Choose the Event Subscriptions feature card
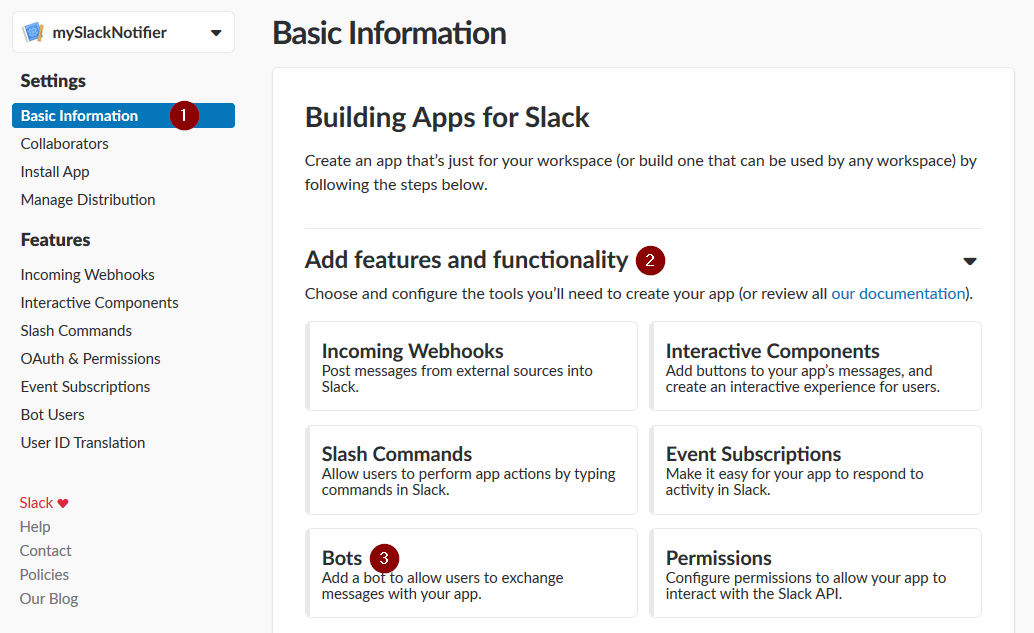Image resolution: width=1034 pixels, height=633 pixels. [816, 469]
